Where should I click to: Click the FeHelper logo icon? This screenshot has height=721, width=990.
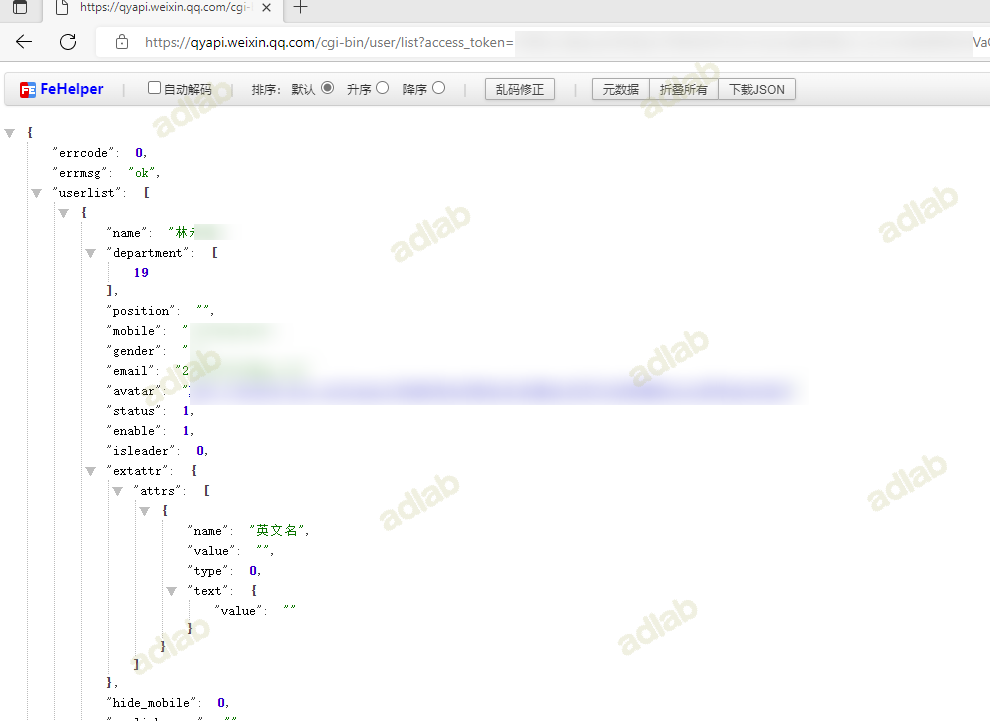[x=28, y=90]
